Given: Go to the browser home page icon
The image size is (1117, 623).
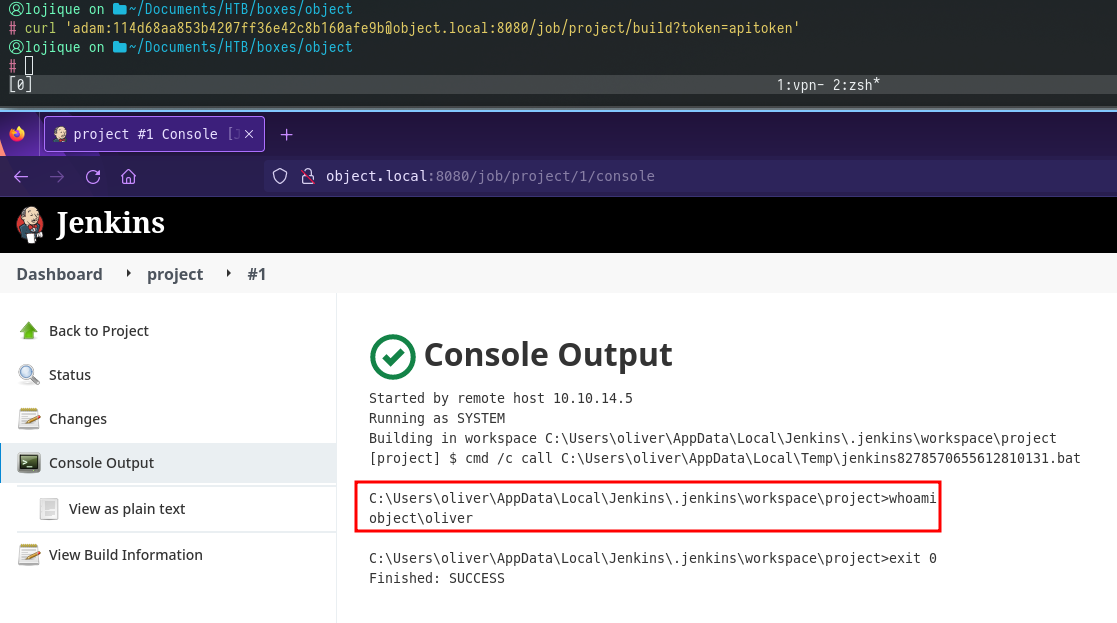Looking at the screenshot, I should coord(128,177).
